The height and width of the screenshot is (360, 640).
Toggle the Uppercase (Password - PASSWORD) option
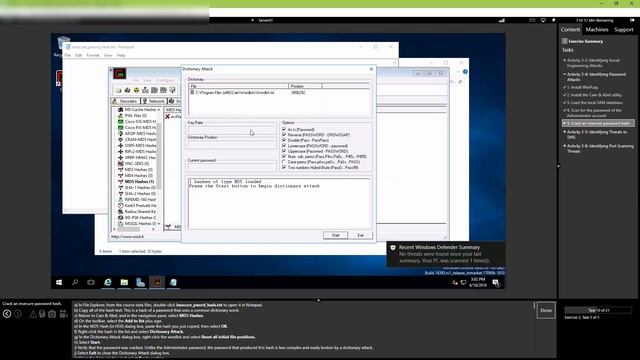click(x=284, y=151)
